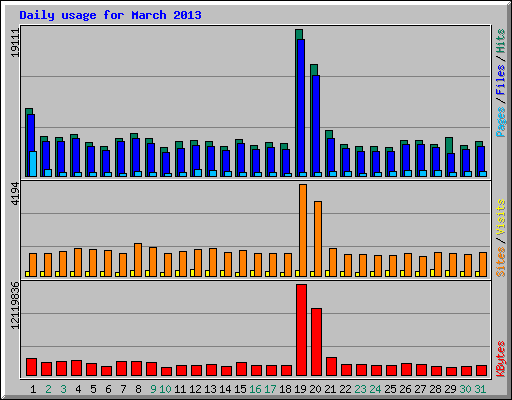Click day 24 on the x-axis
This screenshot has height=400, width=512.
point(375,389)
